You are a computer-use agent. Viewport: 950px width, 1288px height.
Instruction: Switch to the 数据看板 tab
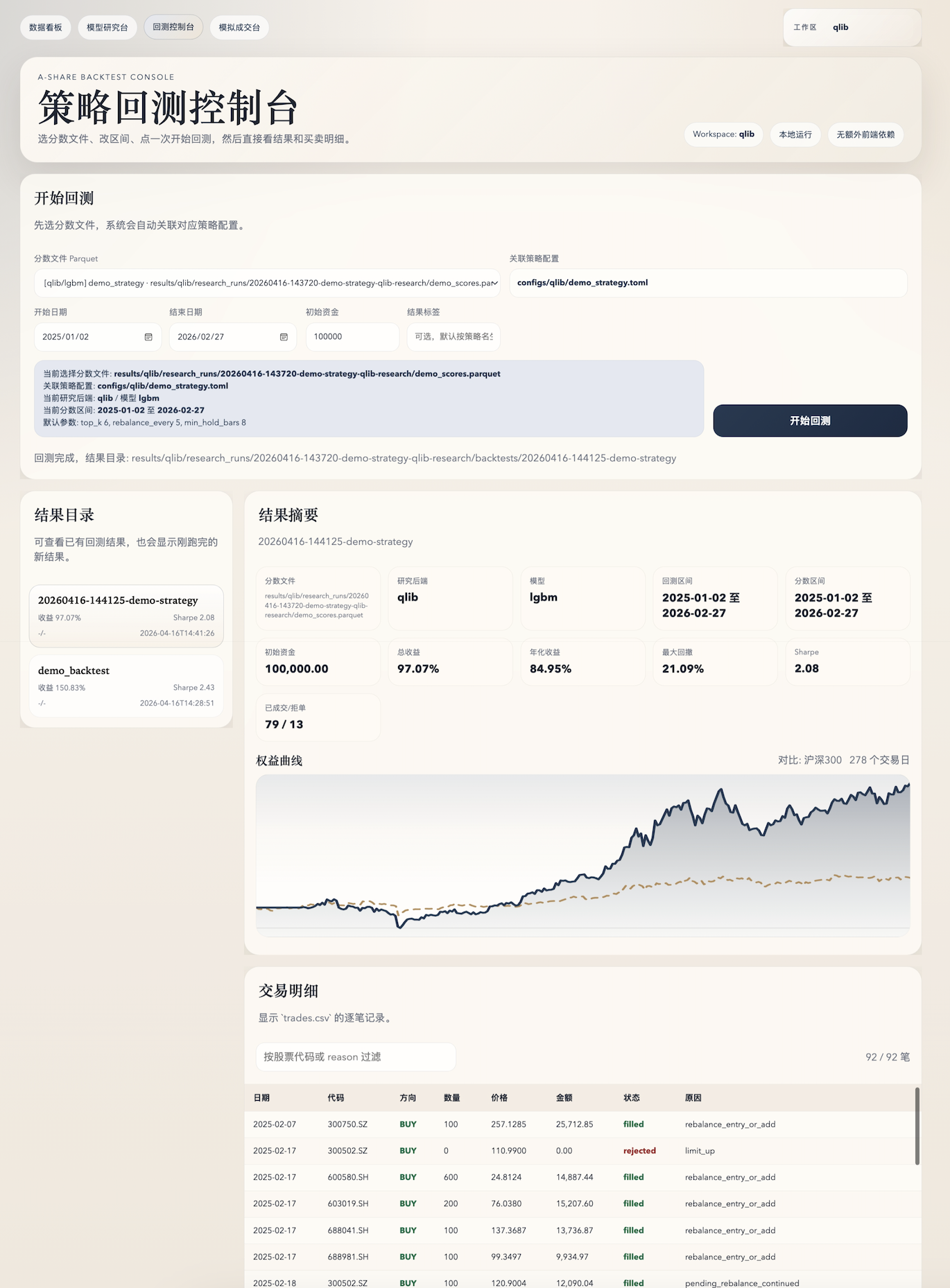46,28
